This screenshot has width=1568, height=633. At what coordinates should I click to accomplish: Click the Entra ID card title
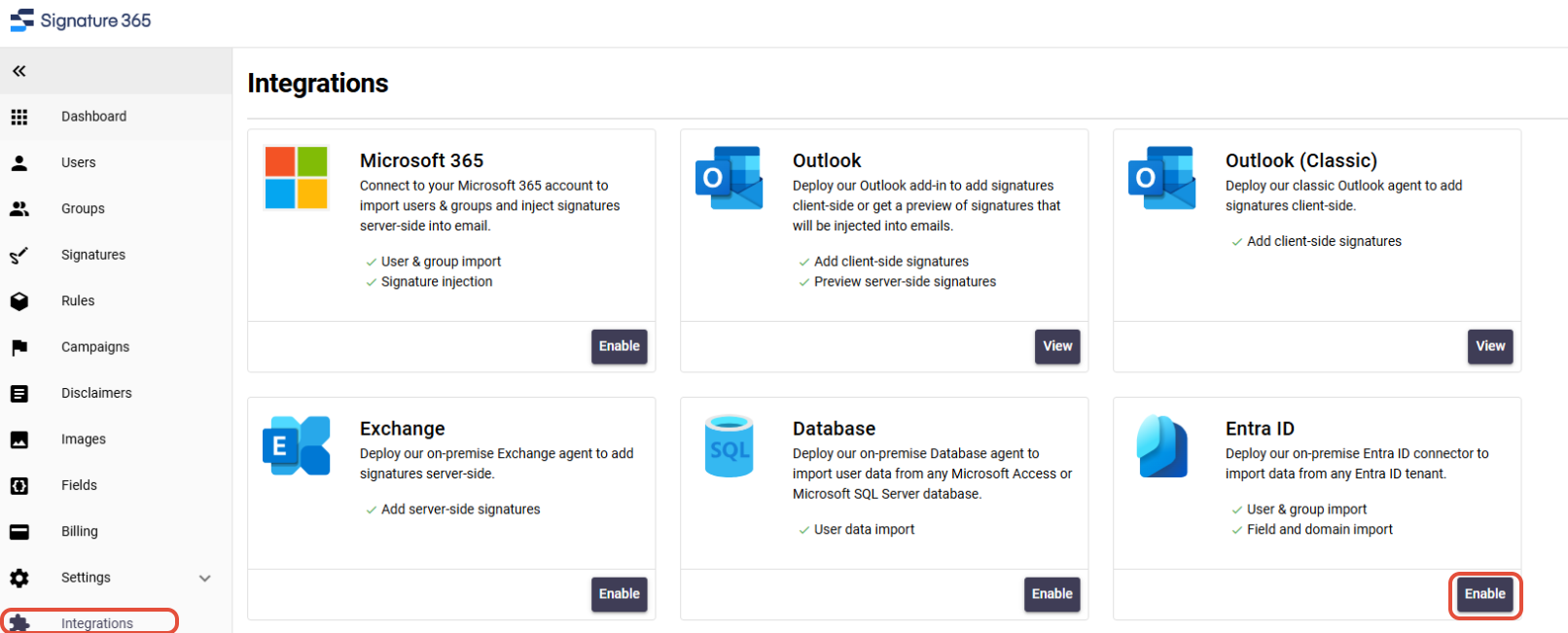click(x=1260, y=429)
